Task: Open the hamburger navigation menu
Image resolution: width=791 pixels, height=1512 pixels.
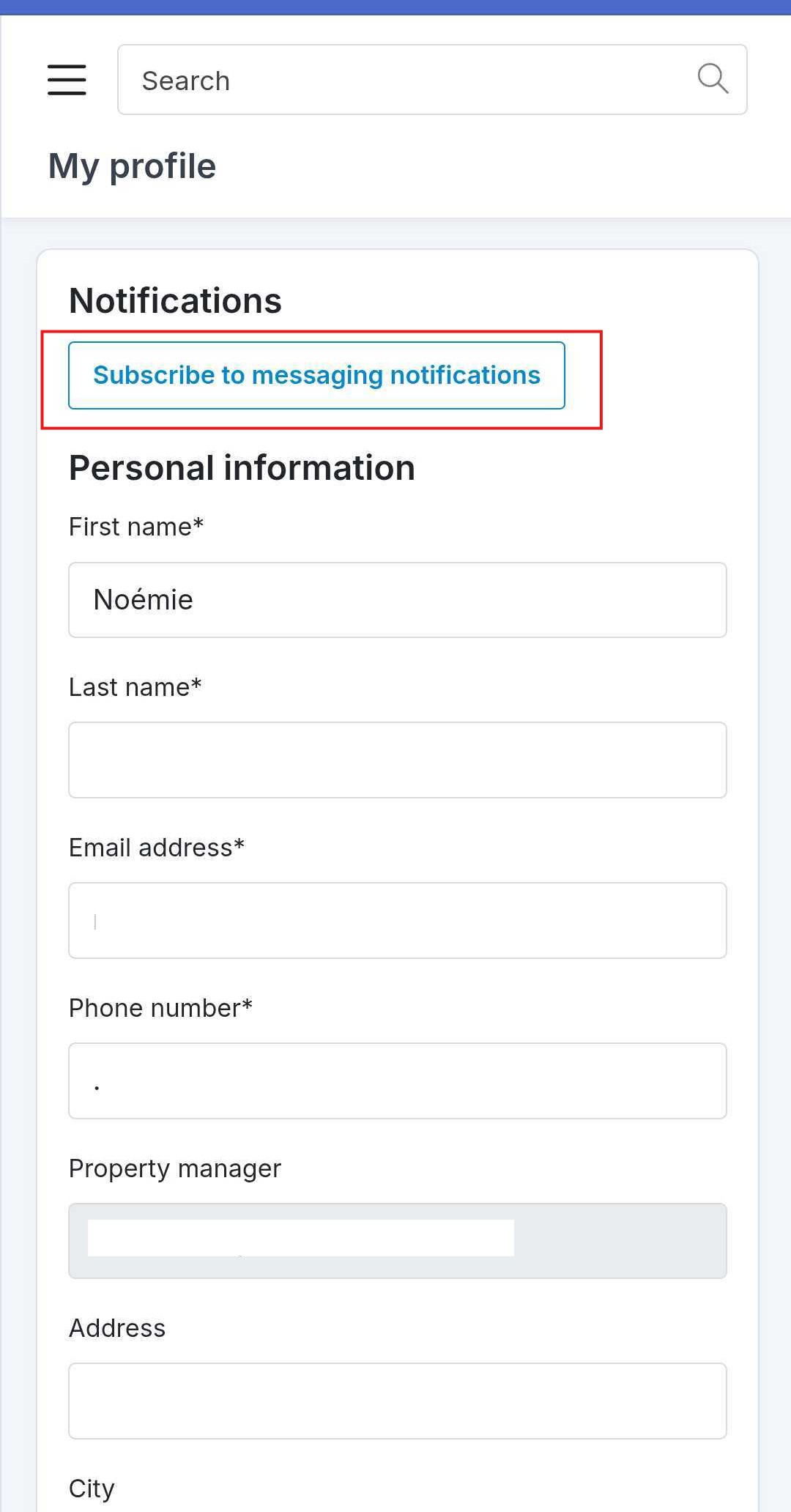Action: pyautogui.click(x=67, y=80)
